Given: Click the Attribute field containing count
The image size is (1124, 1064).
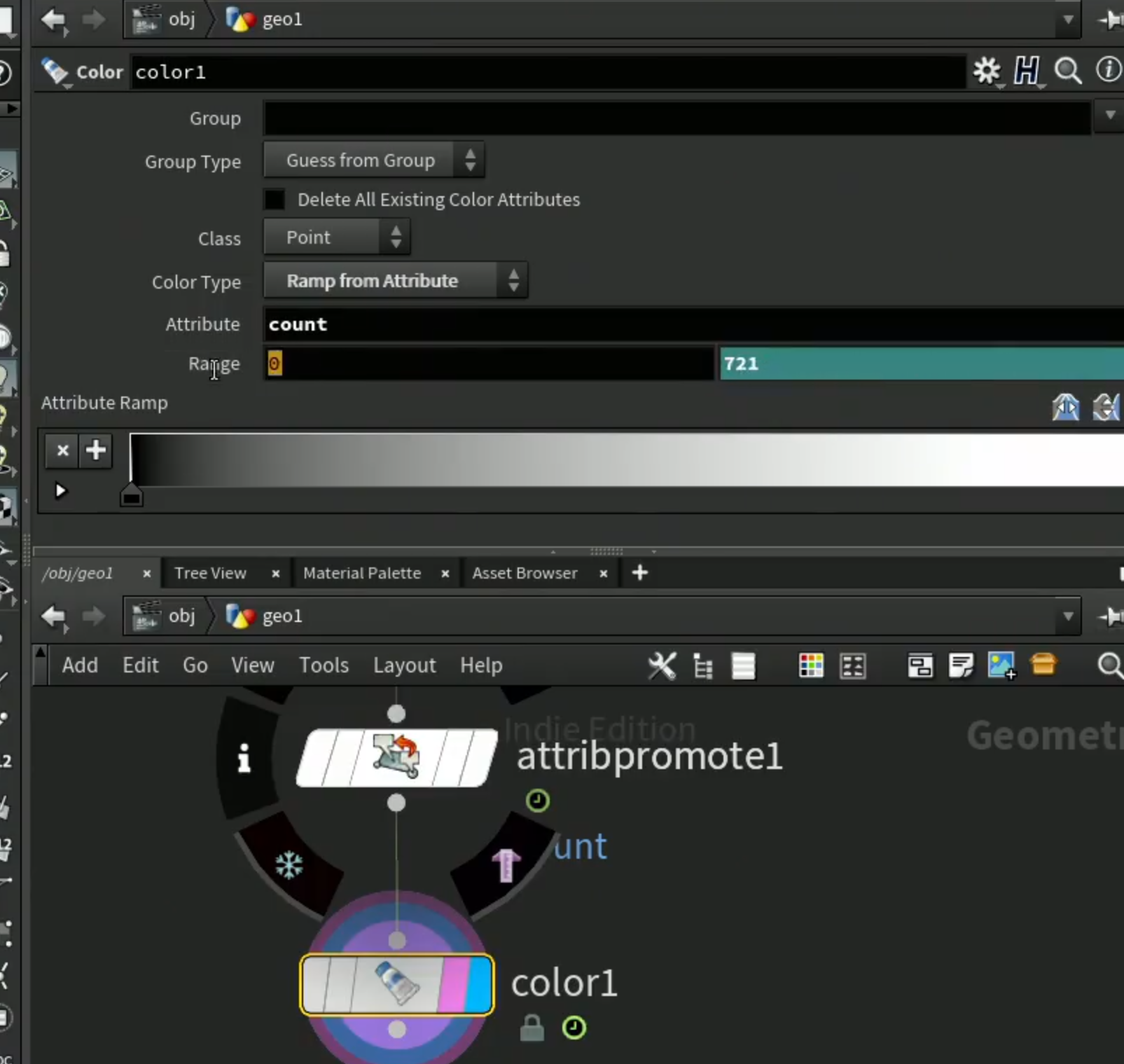Looking at the screenshot, I should pyautogui.click(x=693, y=324).
